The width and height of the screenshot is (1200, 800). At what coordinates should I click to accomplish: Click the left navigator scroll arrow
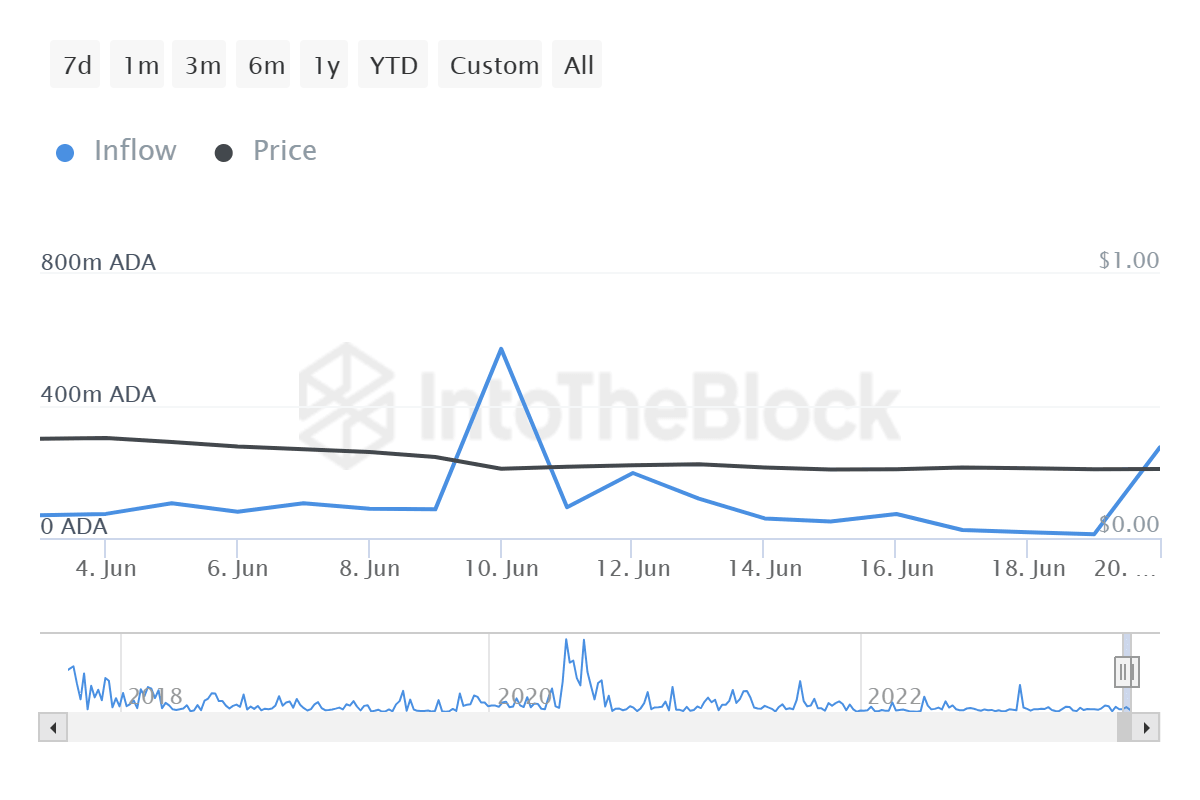(x=52, y=727)
